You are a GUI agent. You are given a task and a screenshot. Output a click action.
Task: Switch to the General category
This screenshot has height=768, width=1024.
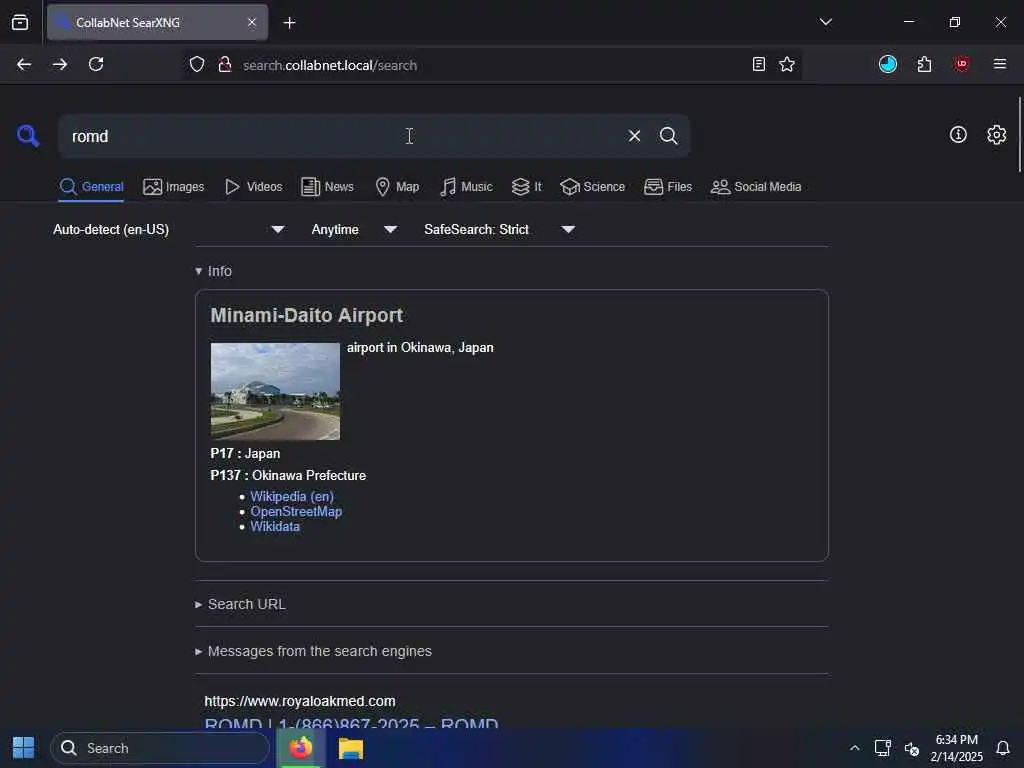(x=91, y=187)
